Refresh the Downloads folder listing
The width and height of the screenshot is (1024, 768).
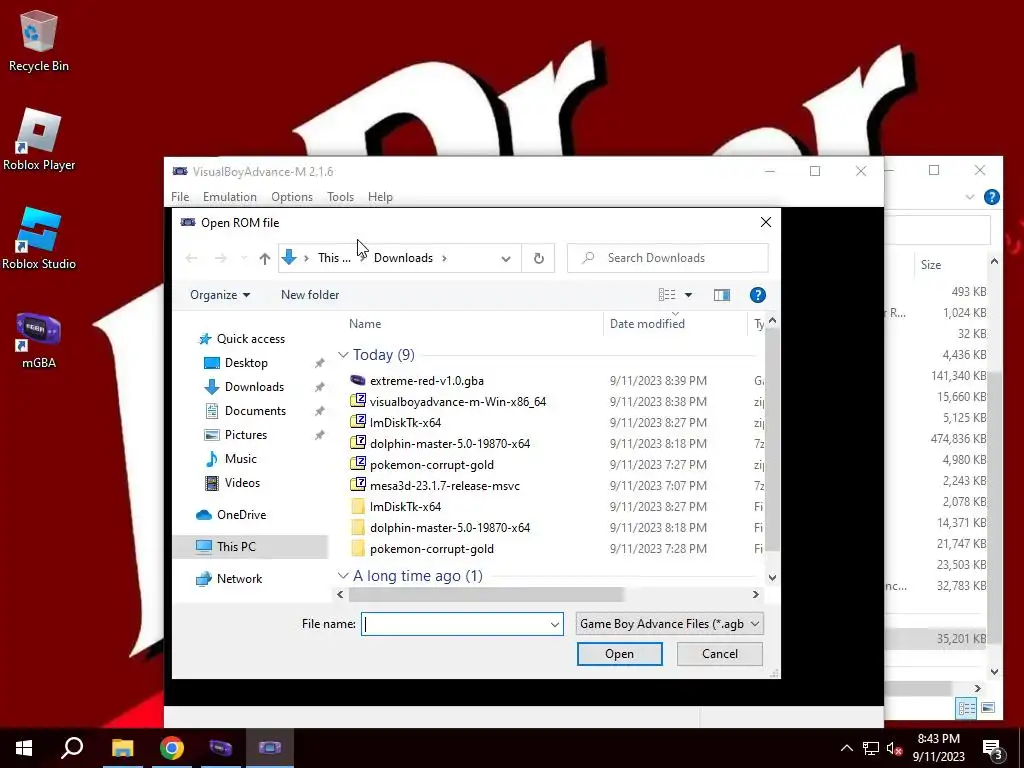[x=538, y=258]
